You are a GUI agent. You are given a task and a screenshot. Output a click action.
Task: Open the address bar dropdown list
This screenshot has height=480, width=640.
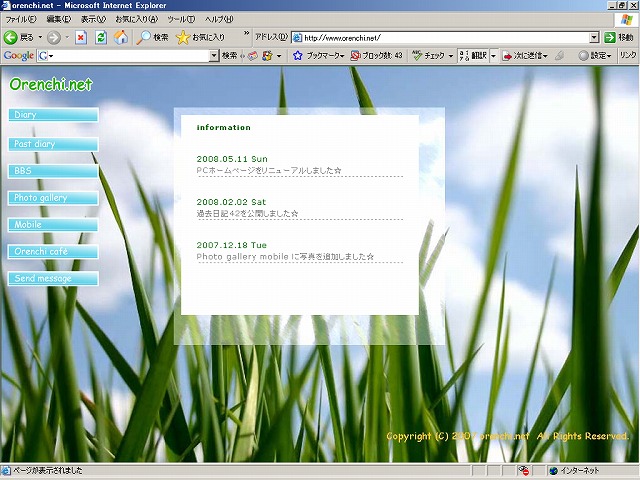(594, 38)
